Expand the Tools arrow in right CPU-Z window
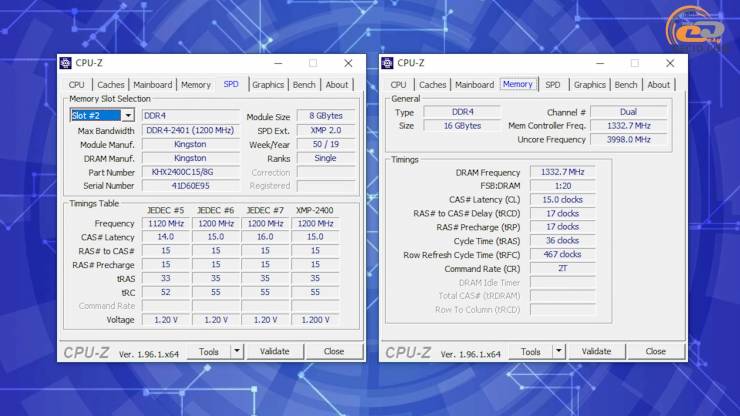Image resolution: width=740 pixels, height=416 pixels. click(x=559, y=351)
